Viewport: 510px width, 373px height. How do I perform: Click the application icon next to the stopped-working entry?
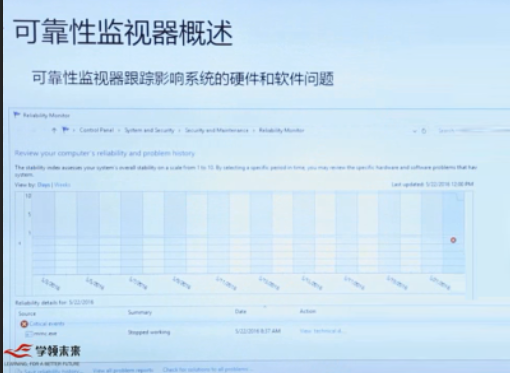click(x=29, y=334)
